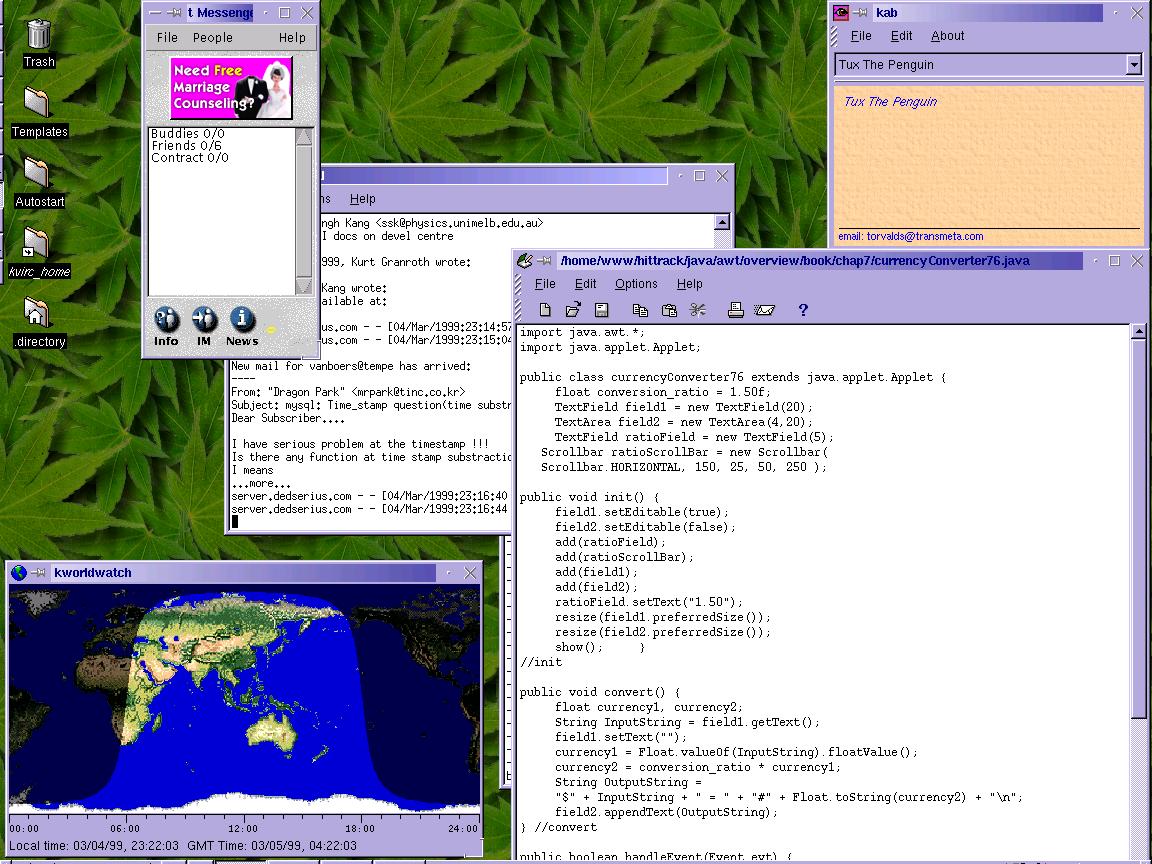1152x864 pixels.
Task: Expand the Tux The Penguin combo box arrow
Action: click(x=1134, y=65)
